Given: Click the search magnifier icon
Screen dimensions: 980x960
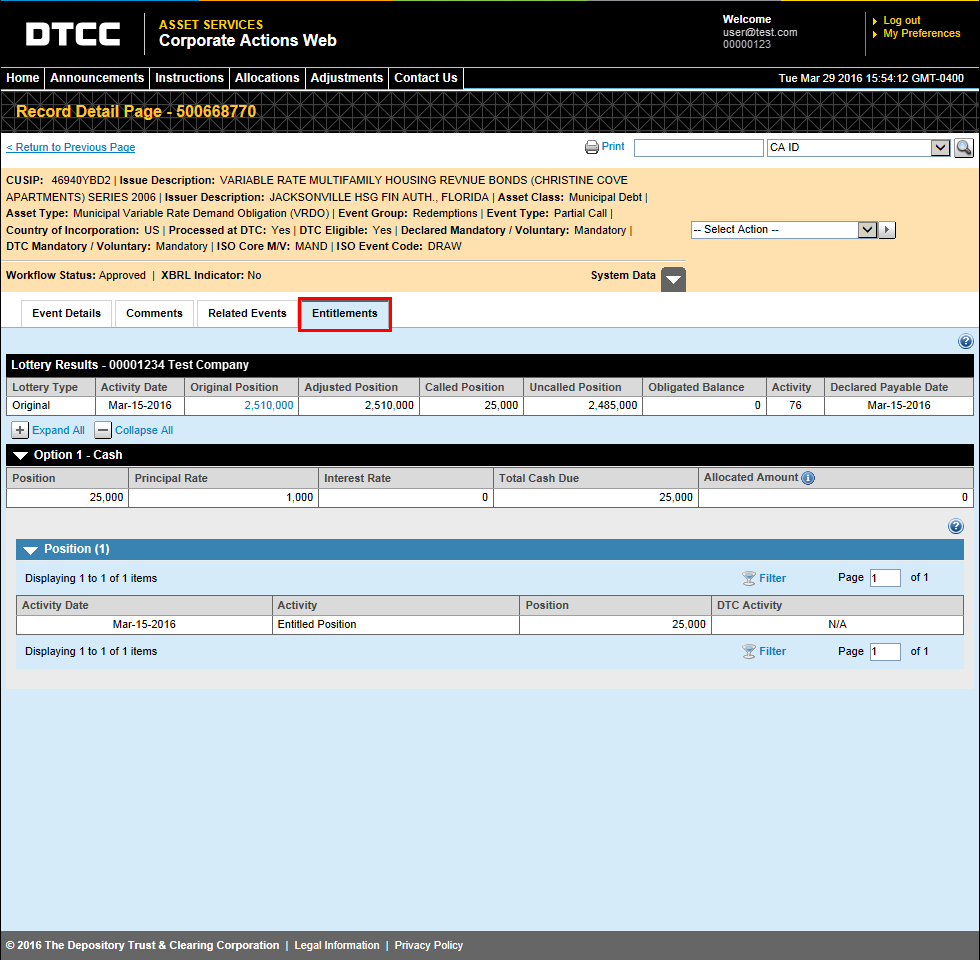Looking at the screenshot, I should coord(963,147).
